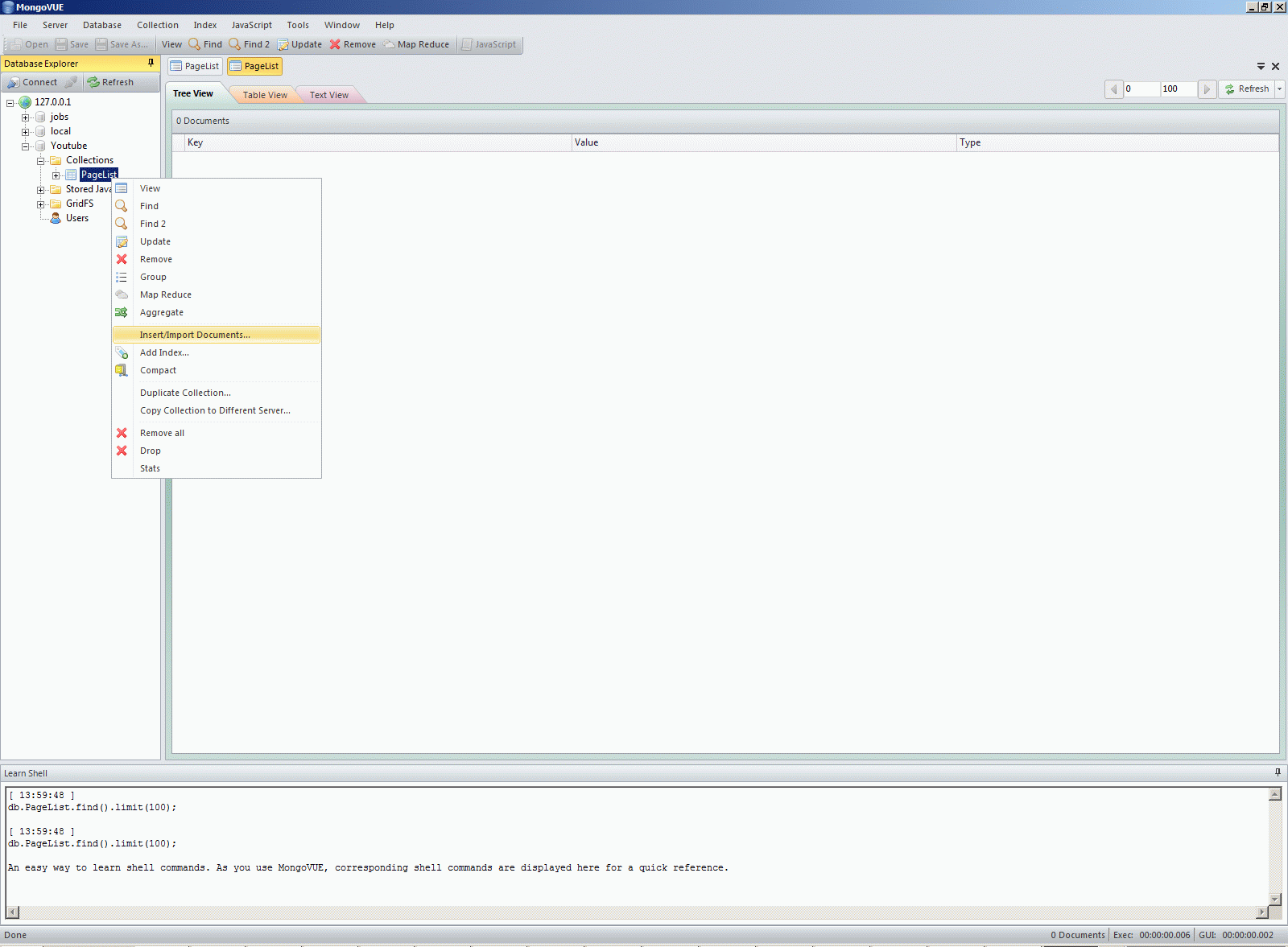Click the Key column header
Viewport: 1288px width, 947px height.
(x=378, y=142)
